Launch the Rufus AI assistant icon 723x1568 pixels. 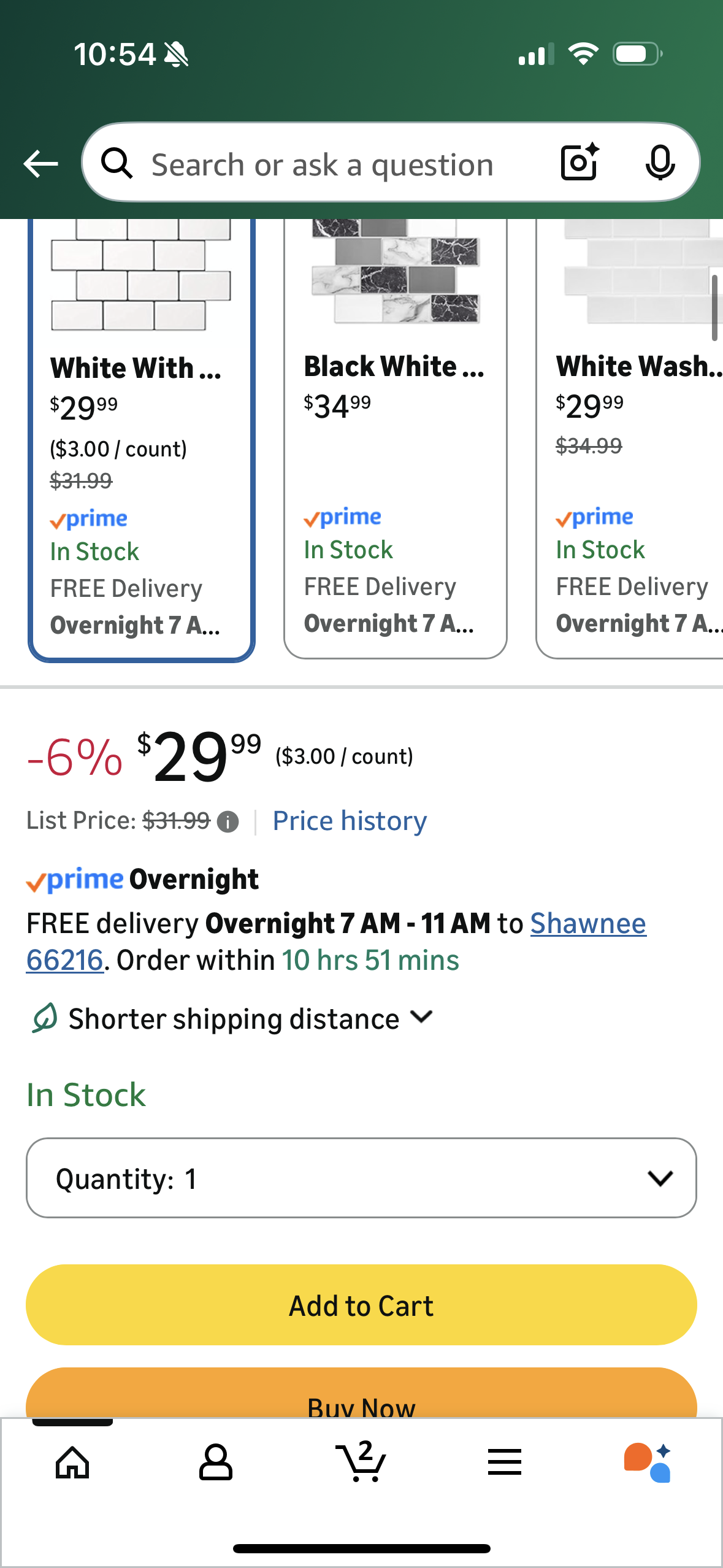(648, 1462)
